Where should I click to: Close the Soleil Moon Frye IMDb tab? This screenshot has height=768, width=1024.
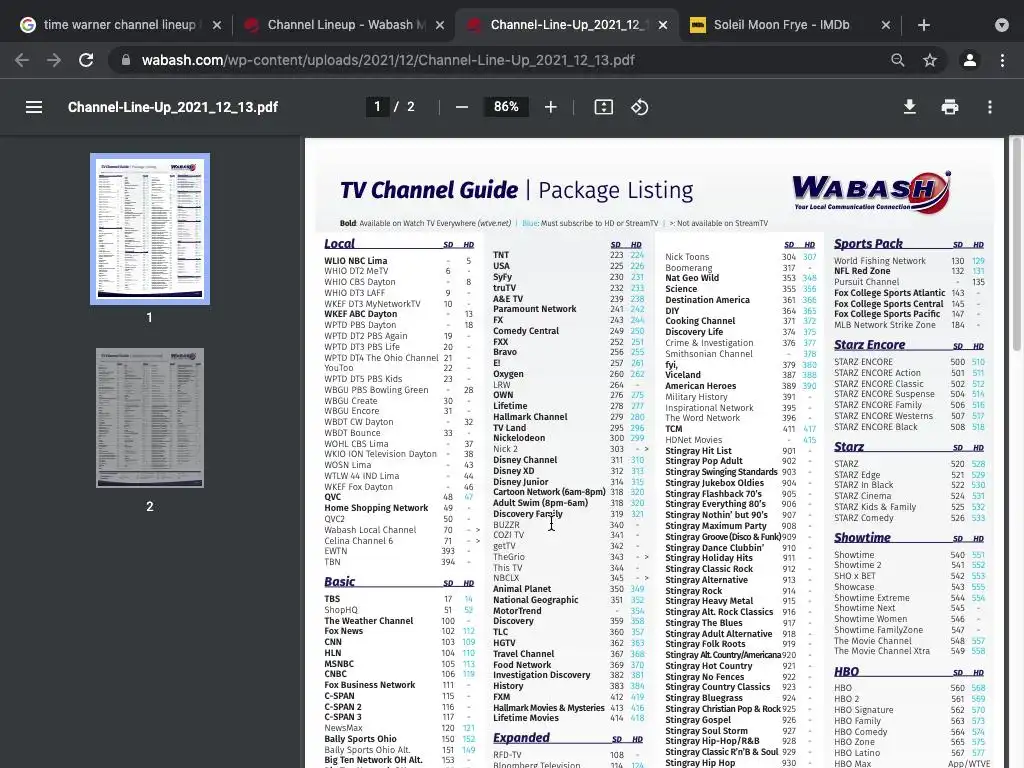[x=886, y=25]
